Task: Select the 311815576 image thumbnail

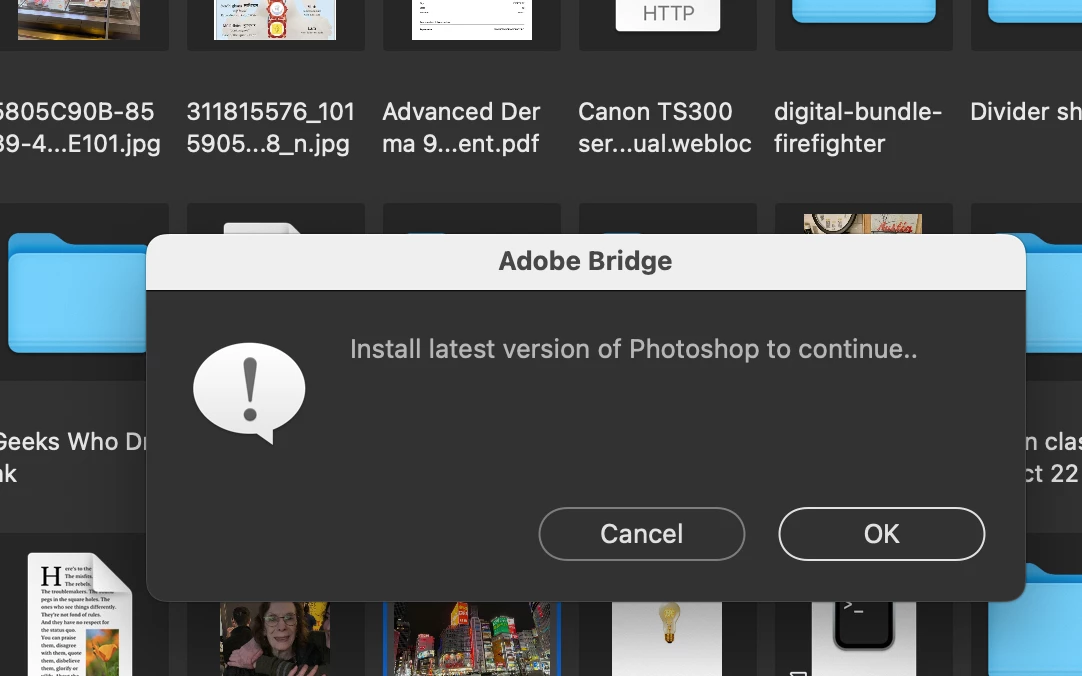Action: coord(275,19)
